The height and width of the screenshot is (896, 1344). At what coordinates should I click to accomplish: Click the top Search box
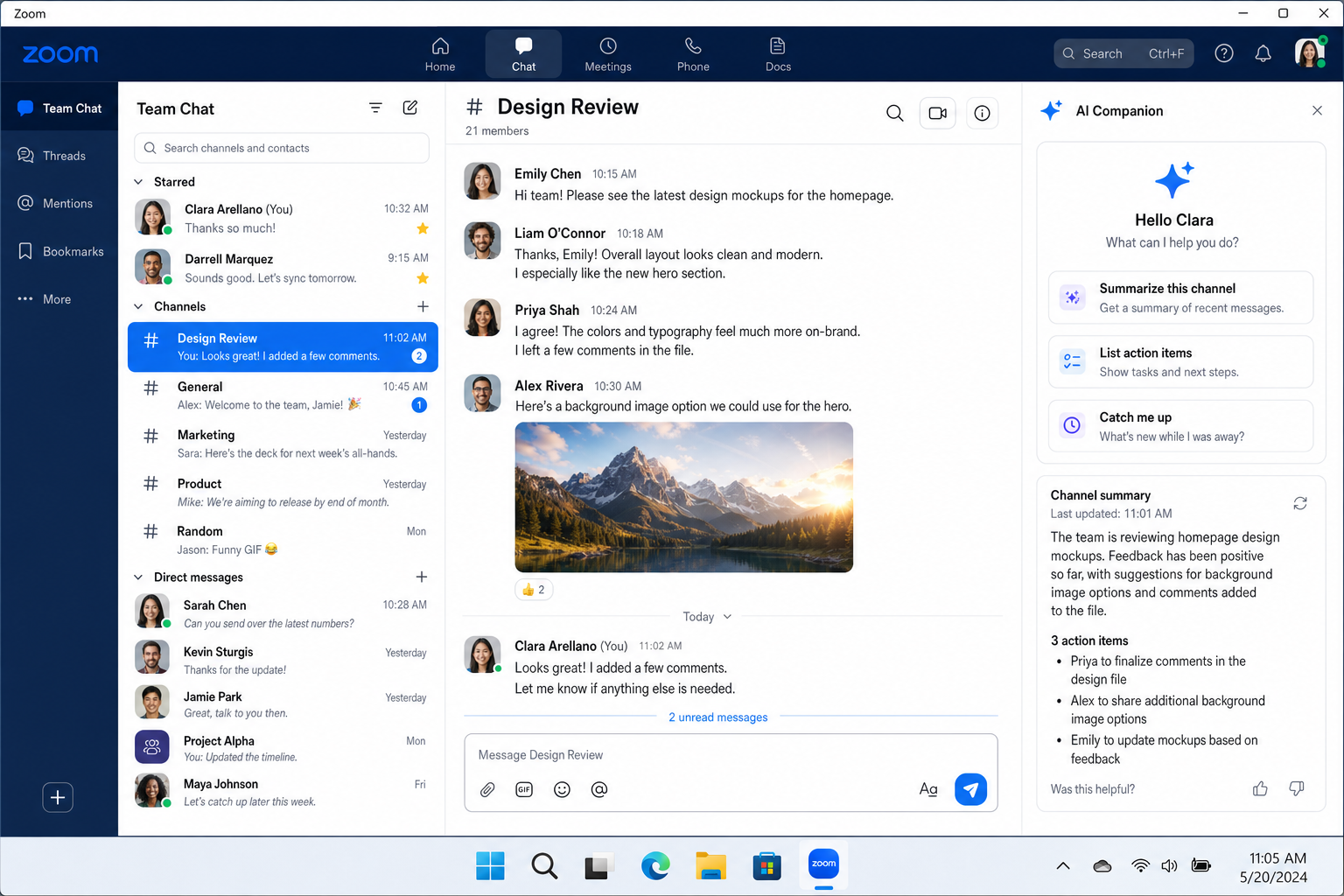1123,53
